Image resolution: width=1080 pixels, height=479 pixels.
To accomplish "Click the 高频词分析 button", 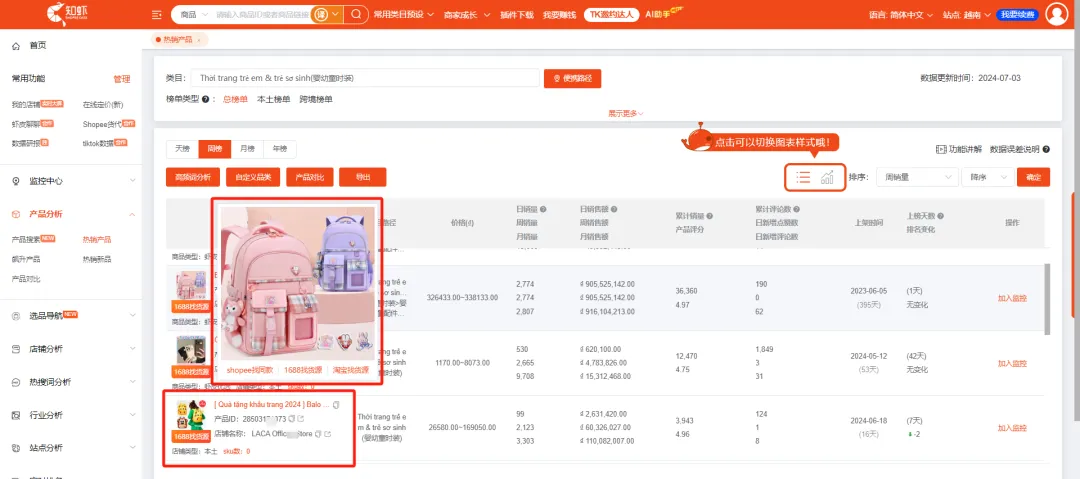I will click(193, 177).
